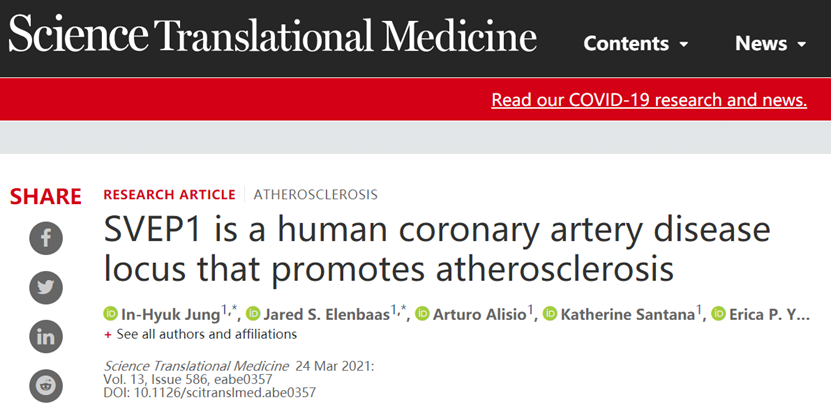
Task: Share article via Twitter icon
Action: click(x=46, y=287)
